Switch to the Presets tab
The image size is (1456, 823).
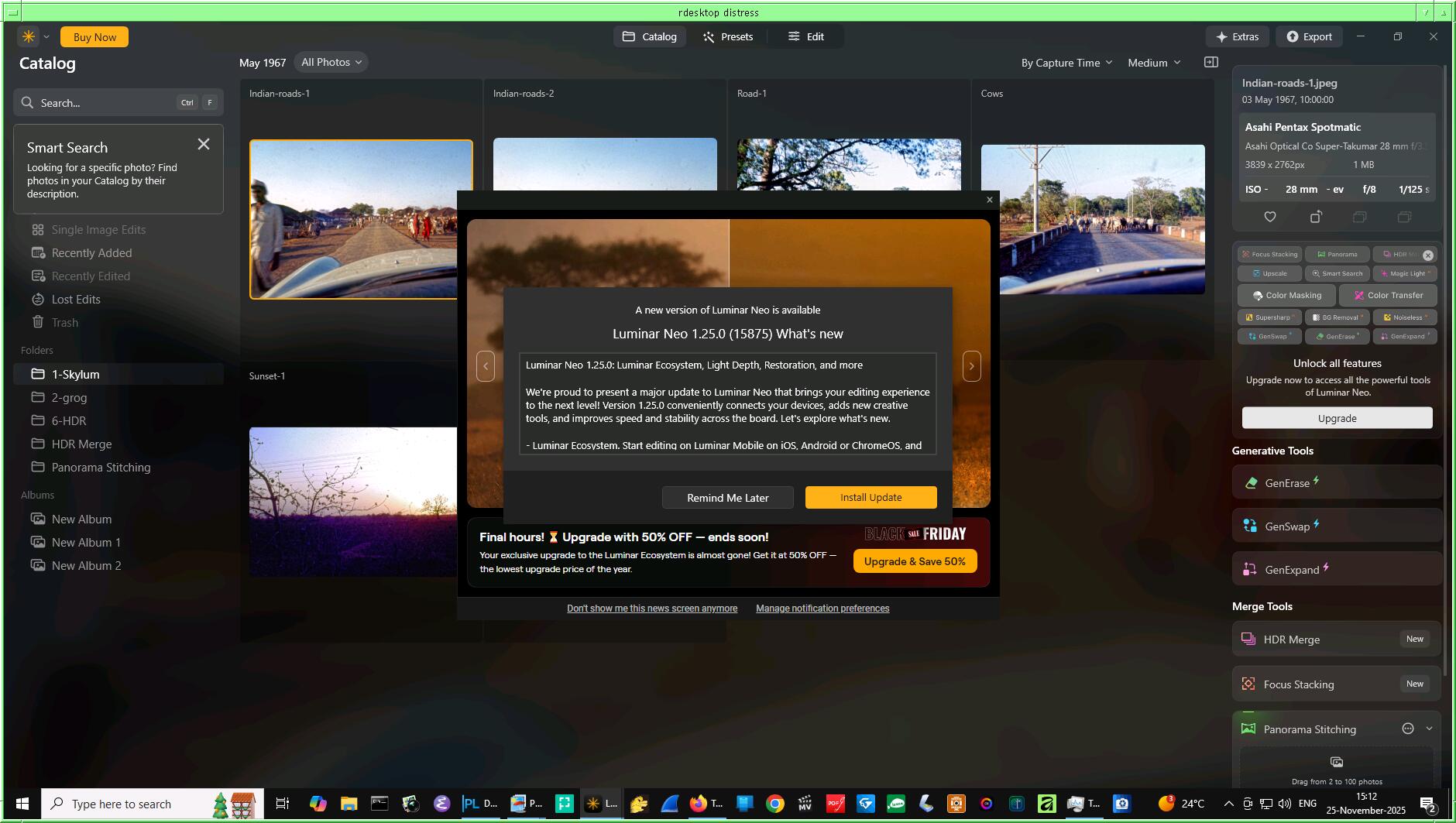click(x=727, y=36)
